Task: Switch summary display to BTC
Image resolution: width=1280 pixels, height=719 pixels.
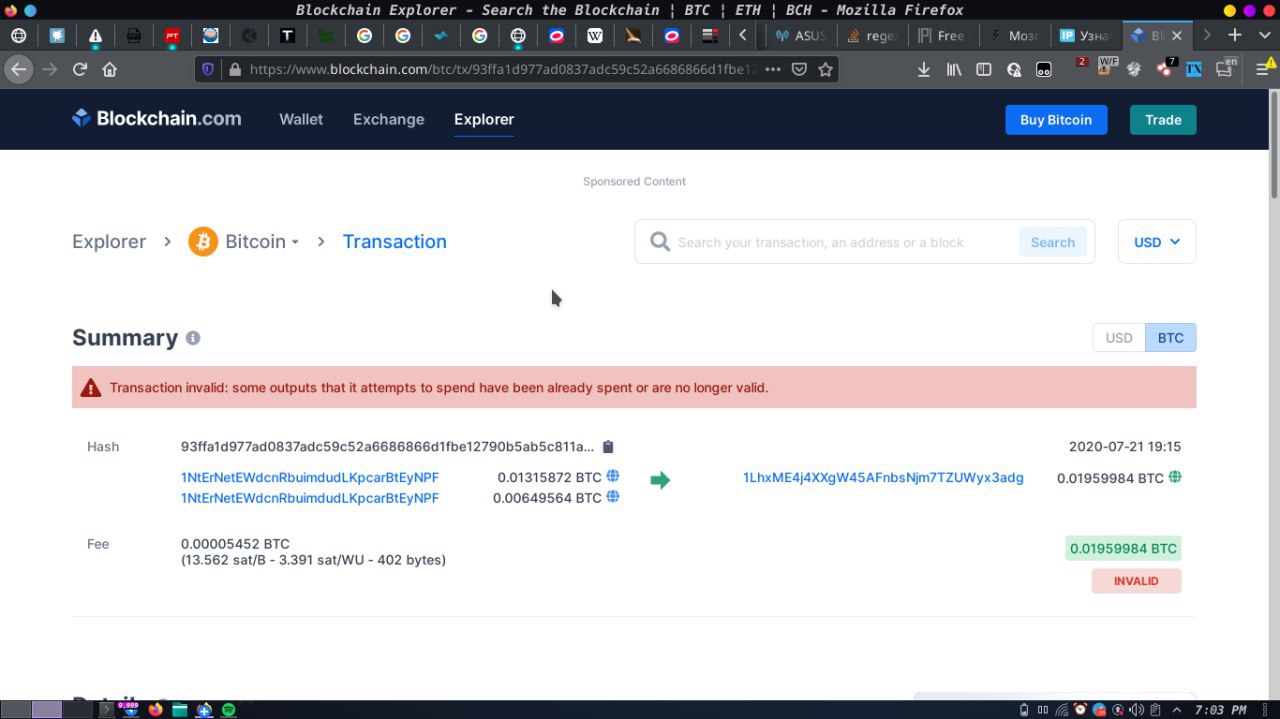Action: point(1170,338)
